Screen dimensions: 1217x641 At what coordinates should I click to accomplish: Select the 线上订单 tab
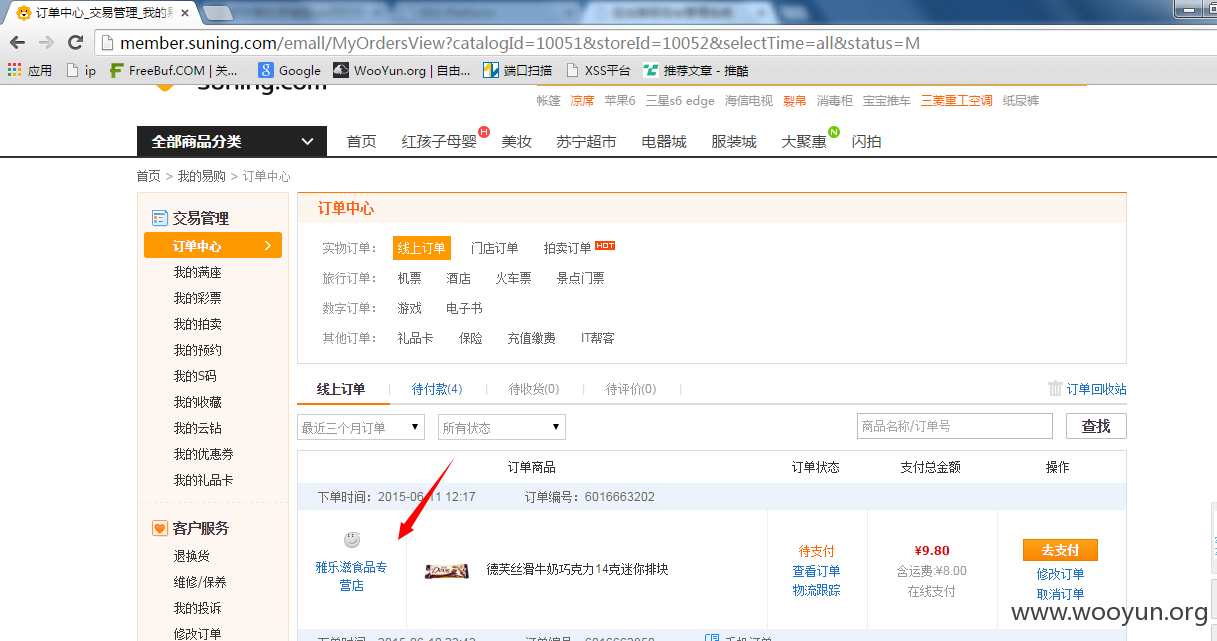click(341, 389)
